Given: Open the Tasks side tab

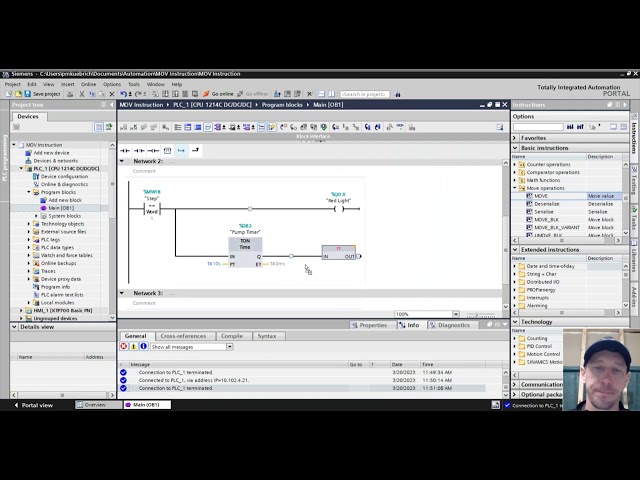Looking at the screenshot, I should coord(634,220).
